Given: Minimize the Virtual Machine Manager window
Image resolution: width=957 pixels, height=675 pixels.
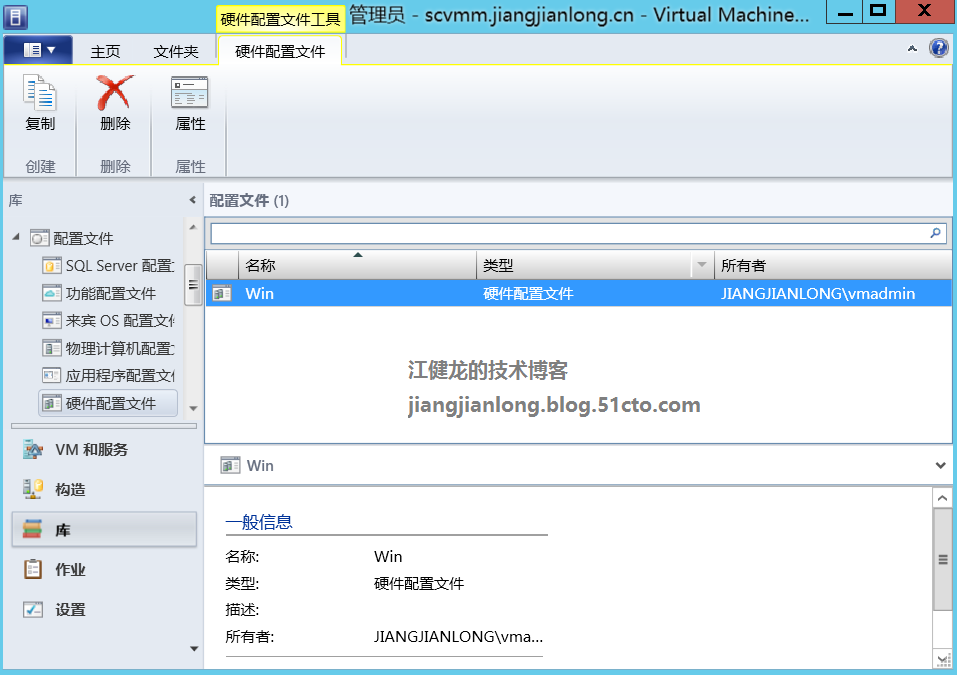Looking at the screenshot, I should 845,13.
